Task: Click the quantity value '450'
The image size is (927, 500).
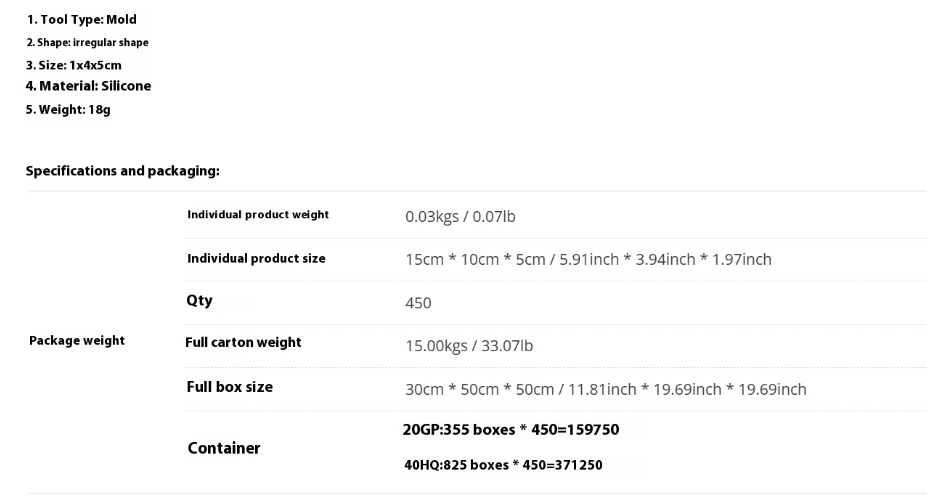Action: pos(418,303)
